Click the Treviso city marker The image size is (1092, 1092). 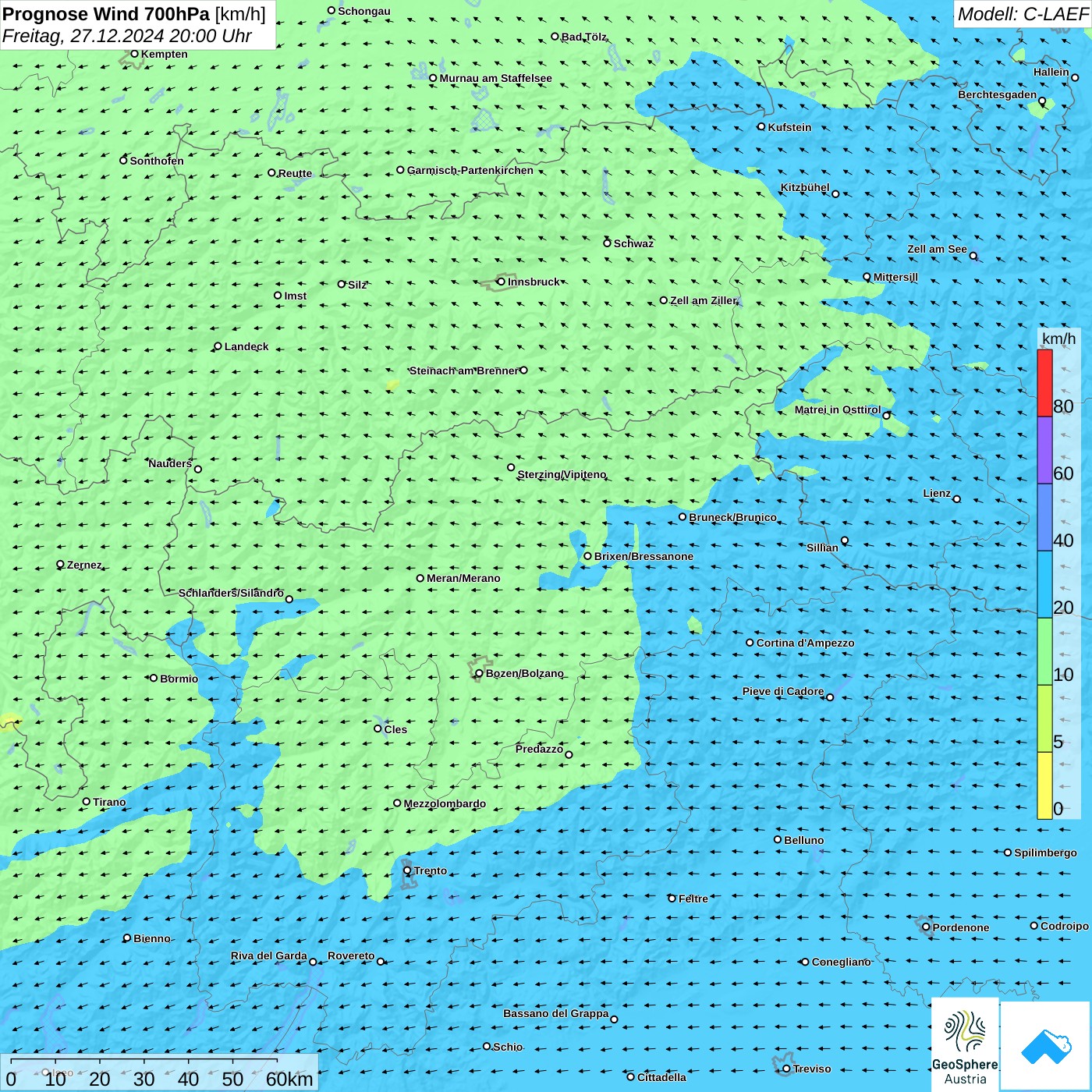[786, 1069]
